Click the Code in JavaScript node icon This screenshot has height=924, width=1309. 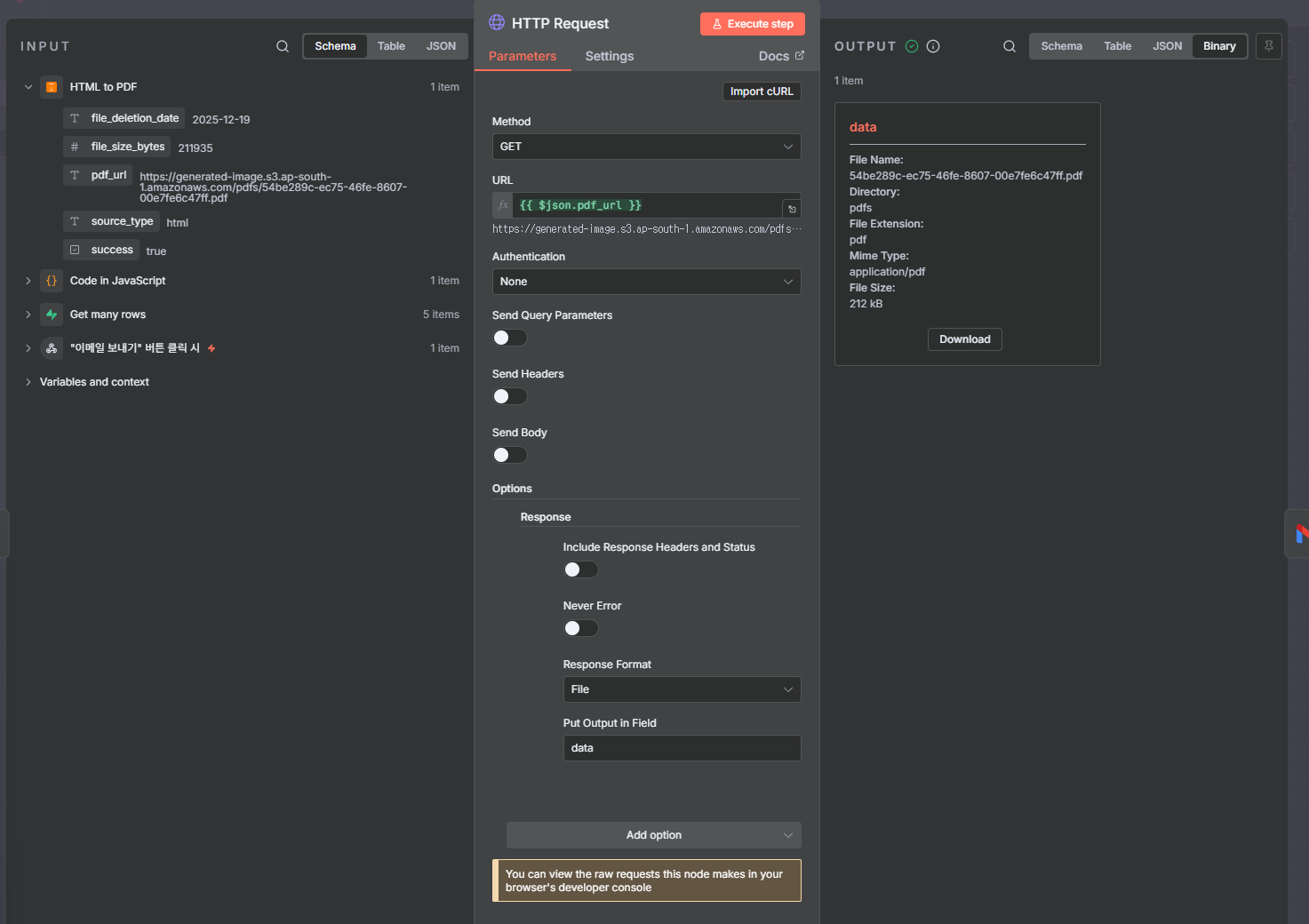[x=52, y=281]
